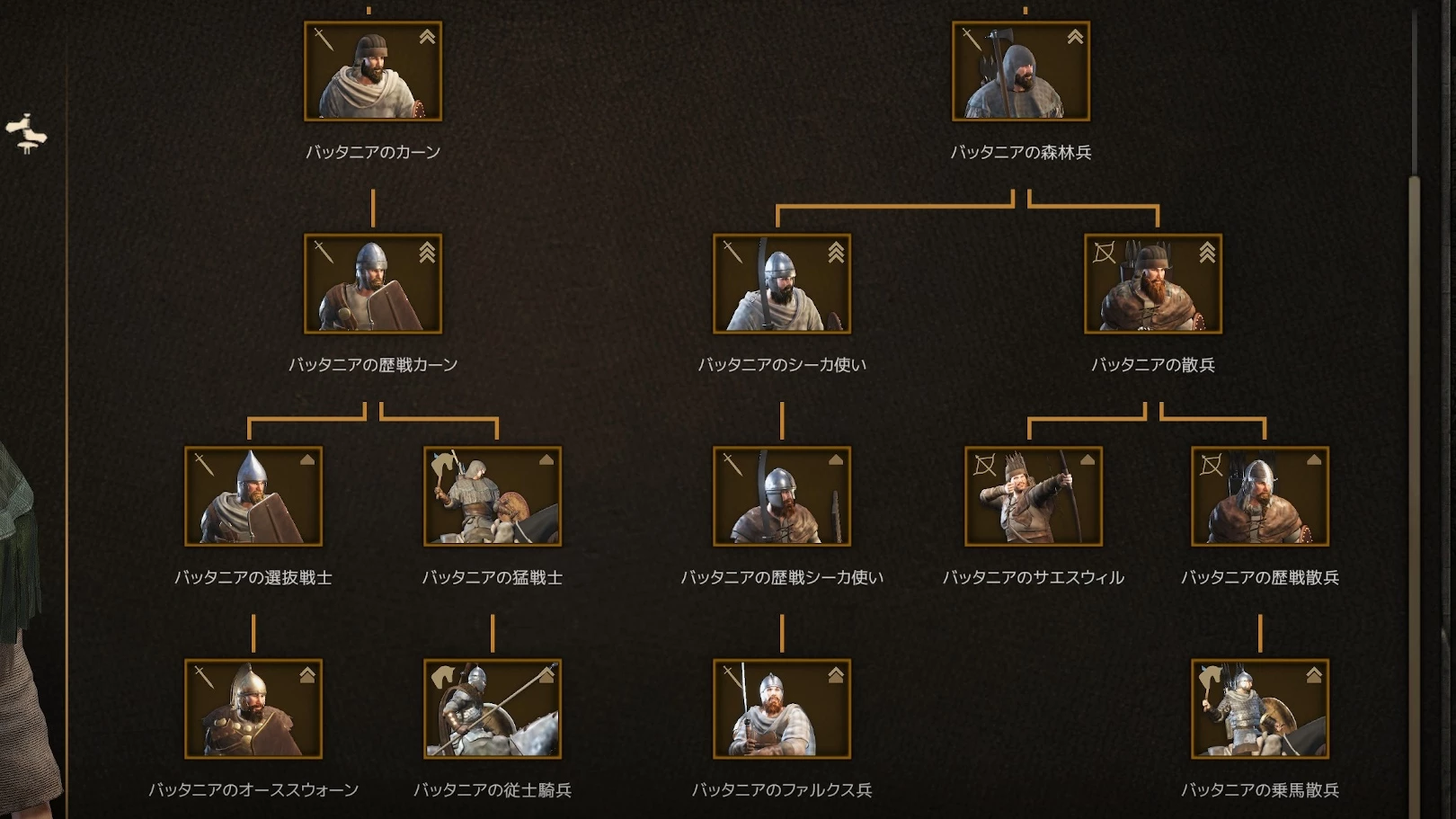The width and height of the screenshot is (1456, 819).
Task: Open the バッタニアの乗馬散兵 troop card
Action: [1260, 708]
